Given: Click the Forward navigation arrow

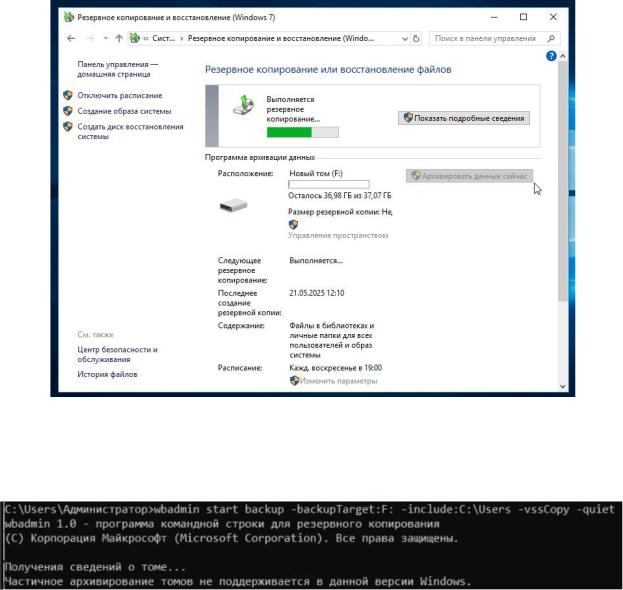Looking at the screenshot, I should 90,39.
